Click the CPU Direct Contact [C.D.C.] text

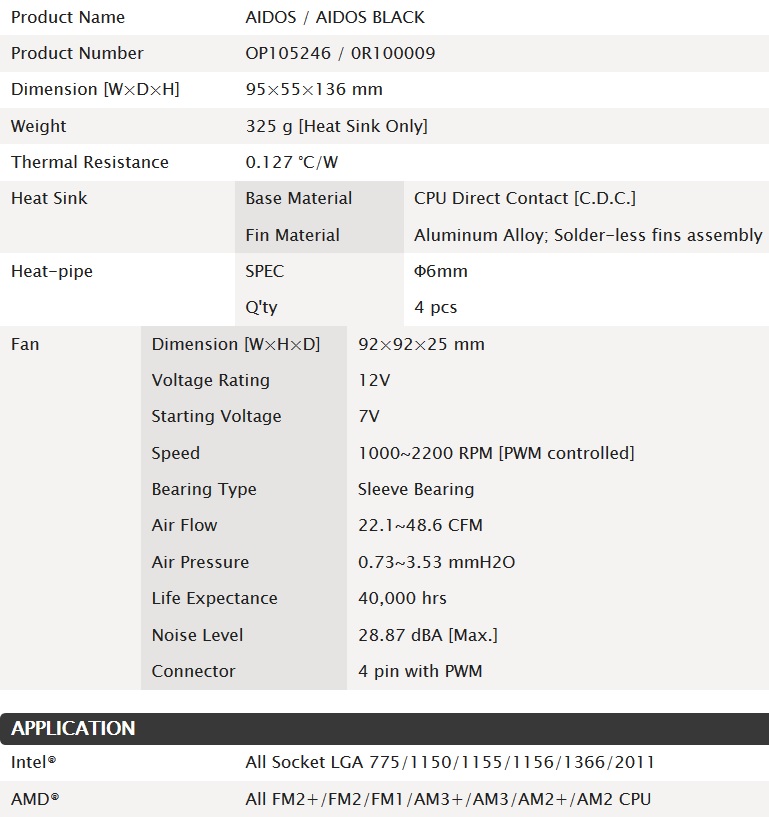tap(524, 198)
